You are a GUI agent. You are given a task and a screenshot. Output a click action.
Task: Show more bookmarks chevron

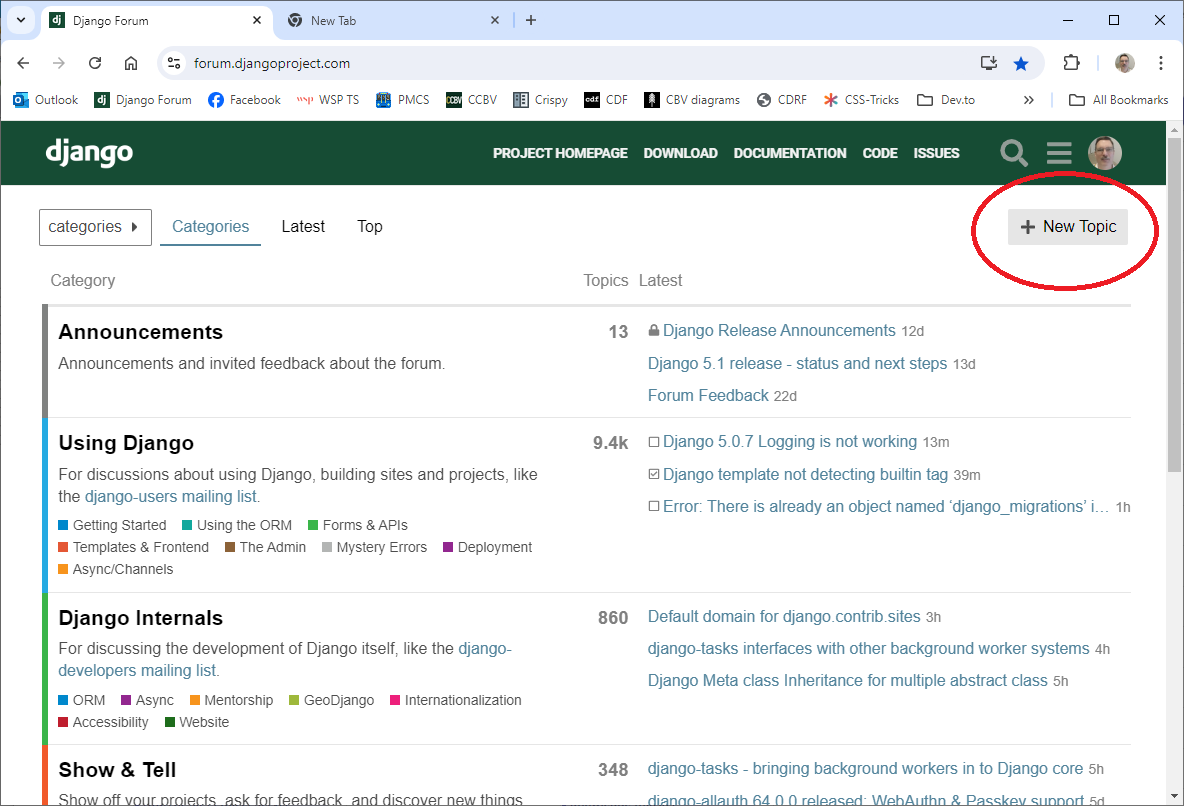tap(1028, 100)
